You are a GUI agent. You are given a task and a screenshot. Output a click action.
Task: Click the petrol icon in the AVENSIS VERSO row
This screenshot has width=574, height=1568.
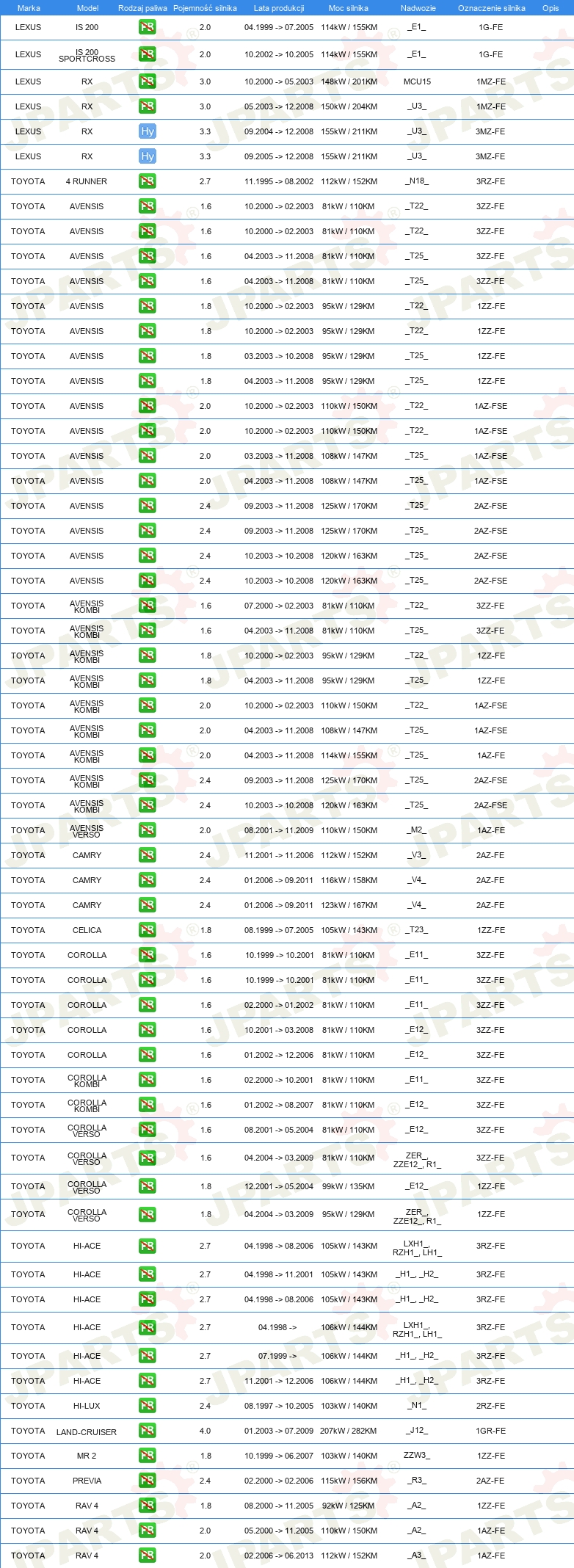coord(148,830)
